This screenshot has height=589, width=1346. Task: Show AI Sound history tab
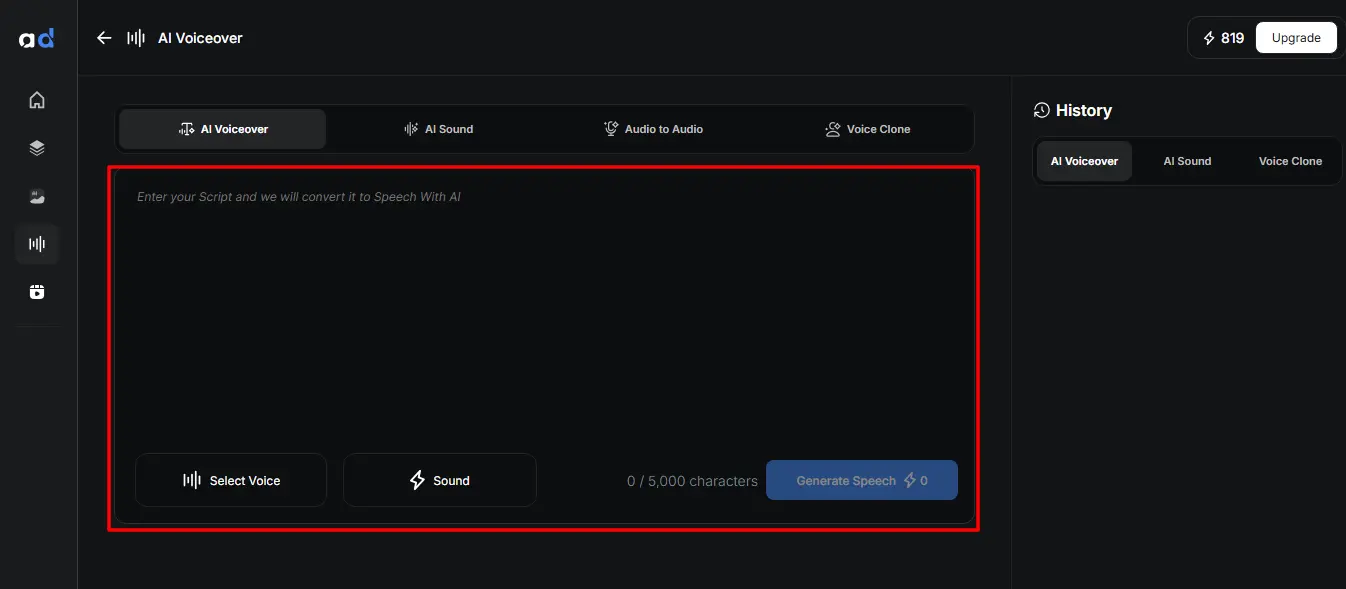click(1187, 161)
